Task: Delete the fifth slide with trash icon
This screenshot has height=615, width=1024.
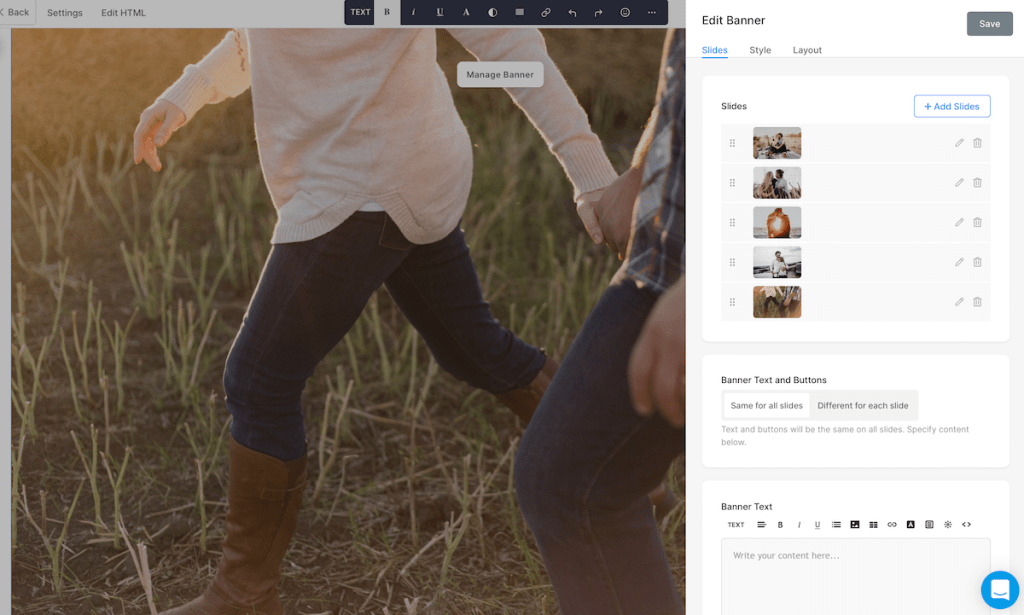Action: (x=977, y=302)
